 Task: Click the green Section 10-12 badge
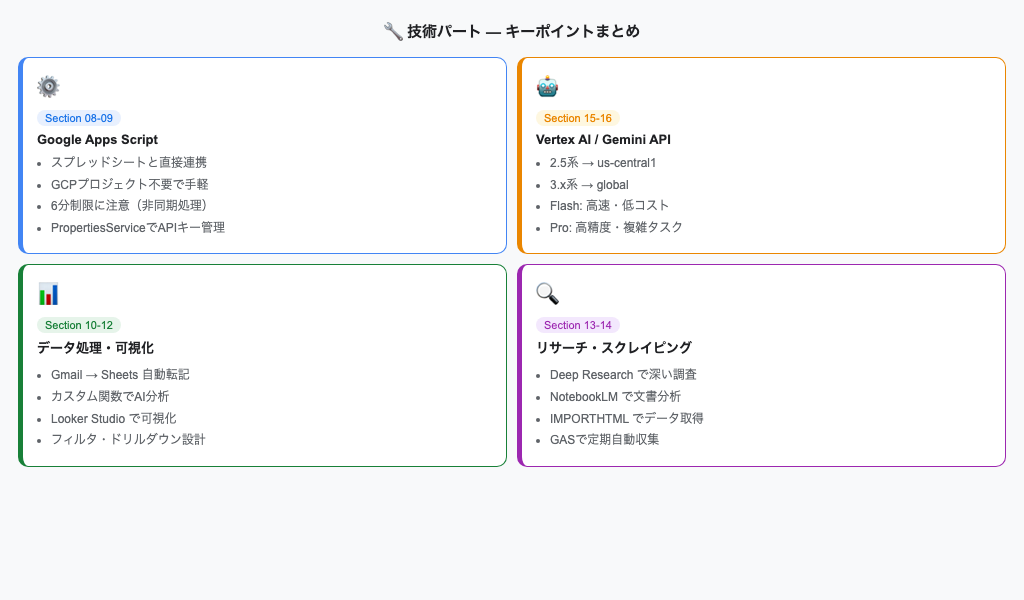coord(78,325)
